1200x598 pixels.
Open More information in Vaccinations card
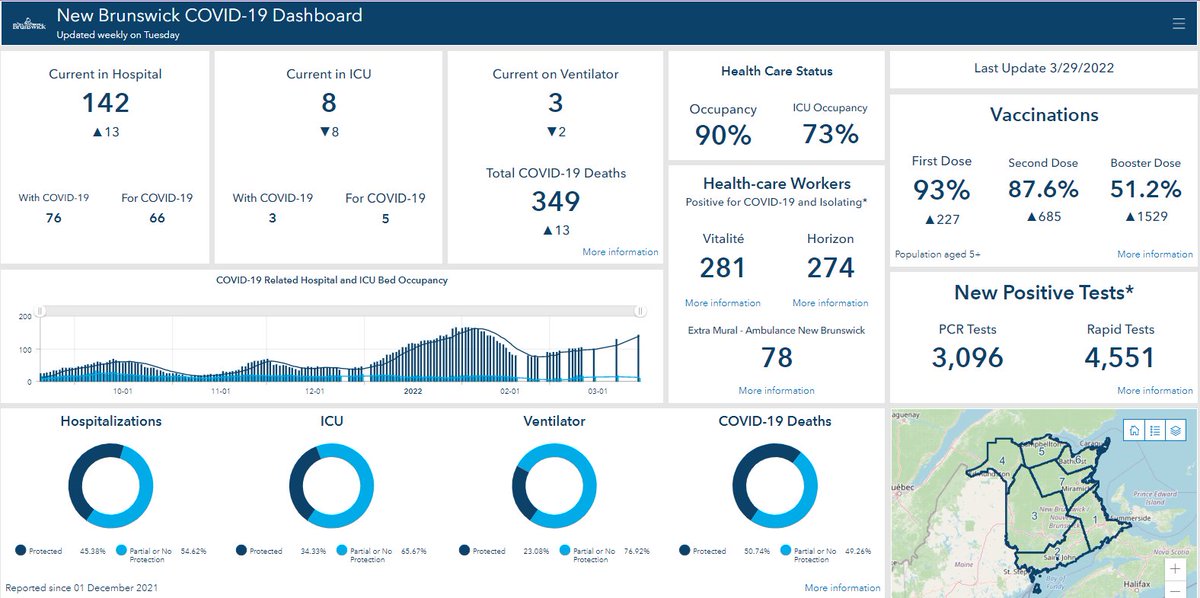click(x=1155, y=254)
